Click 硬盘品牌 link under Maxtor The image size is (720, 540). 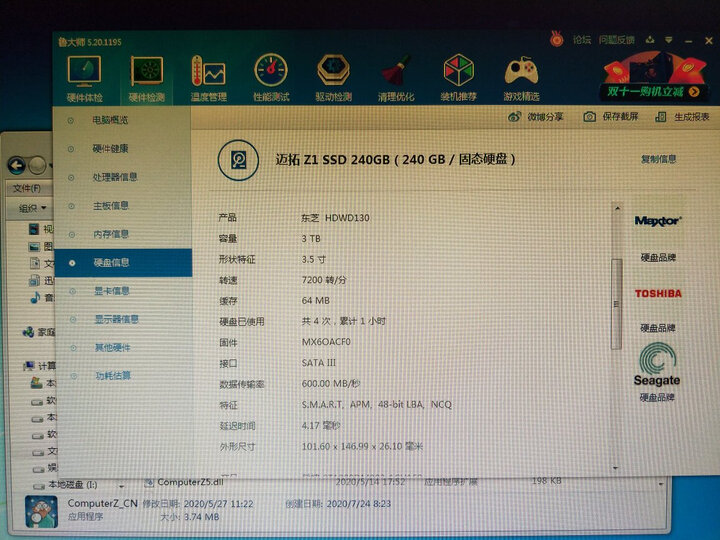pos(658,258)
